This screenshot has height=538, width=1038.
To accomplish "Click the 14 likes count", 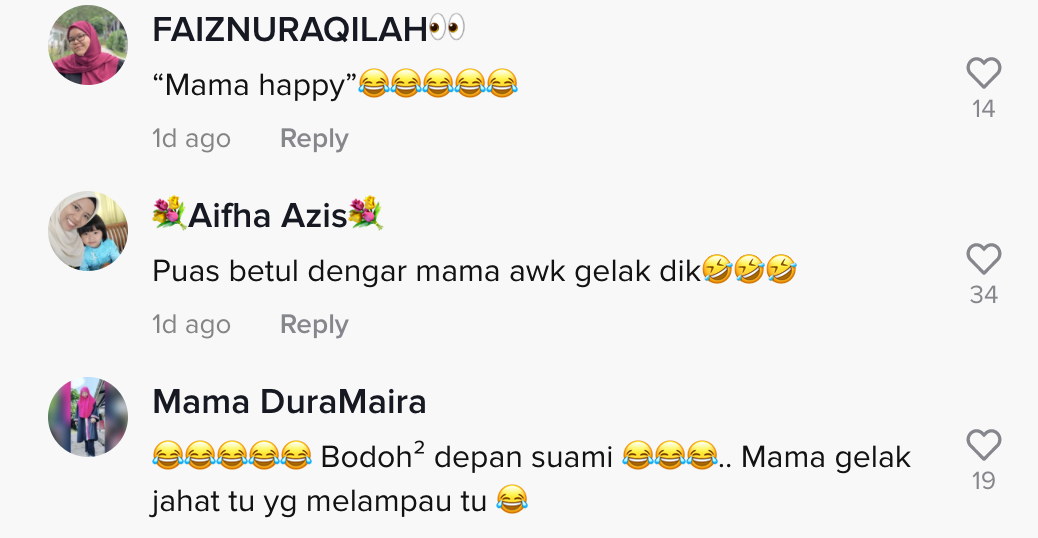I will [984, 109].
